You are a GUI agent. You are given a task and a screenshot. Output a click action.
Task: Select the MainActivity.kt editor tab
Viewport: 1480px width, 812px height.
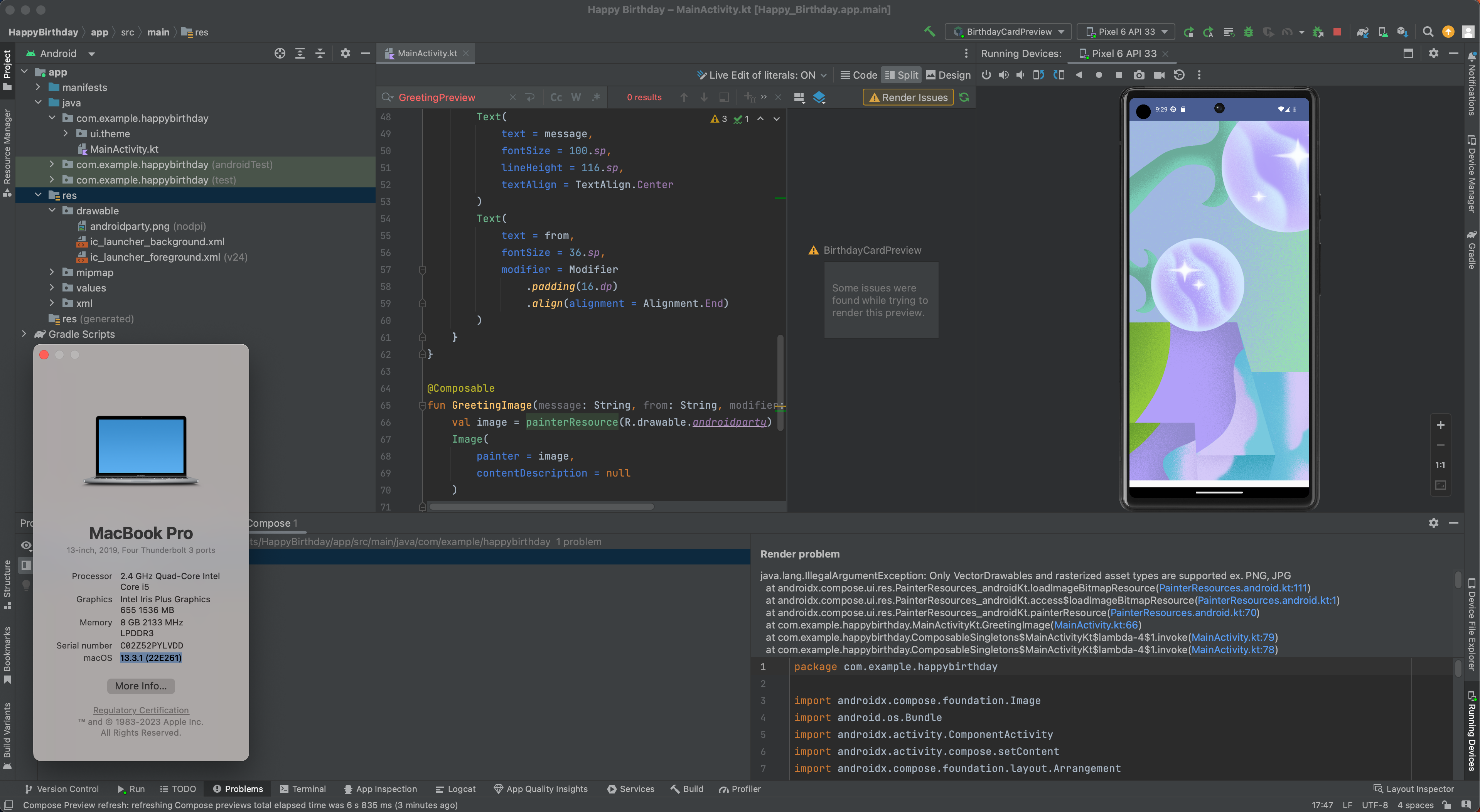coord(426,54)
